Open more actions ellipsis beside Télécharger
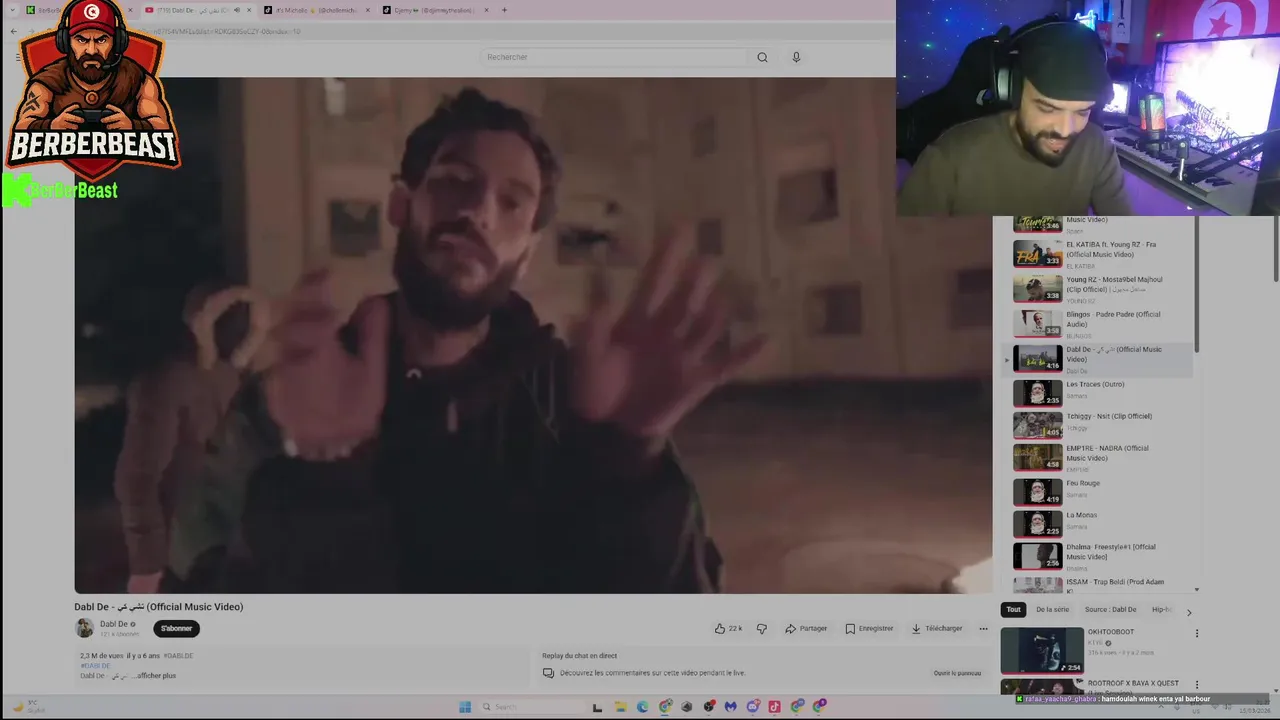This screenshot has height=720, width=1280. coord(983,628)
